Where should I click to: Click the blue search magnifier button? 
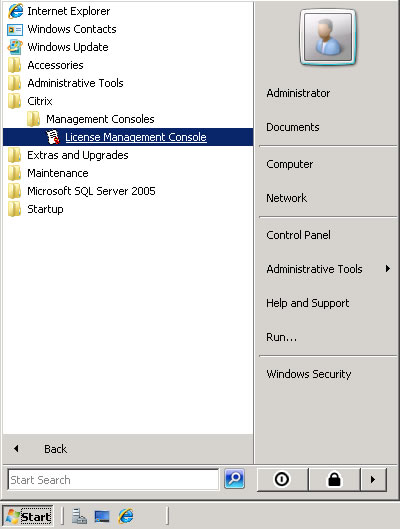coord(234,478)
